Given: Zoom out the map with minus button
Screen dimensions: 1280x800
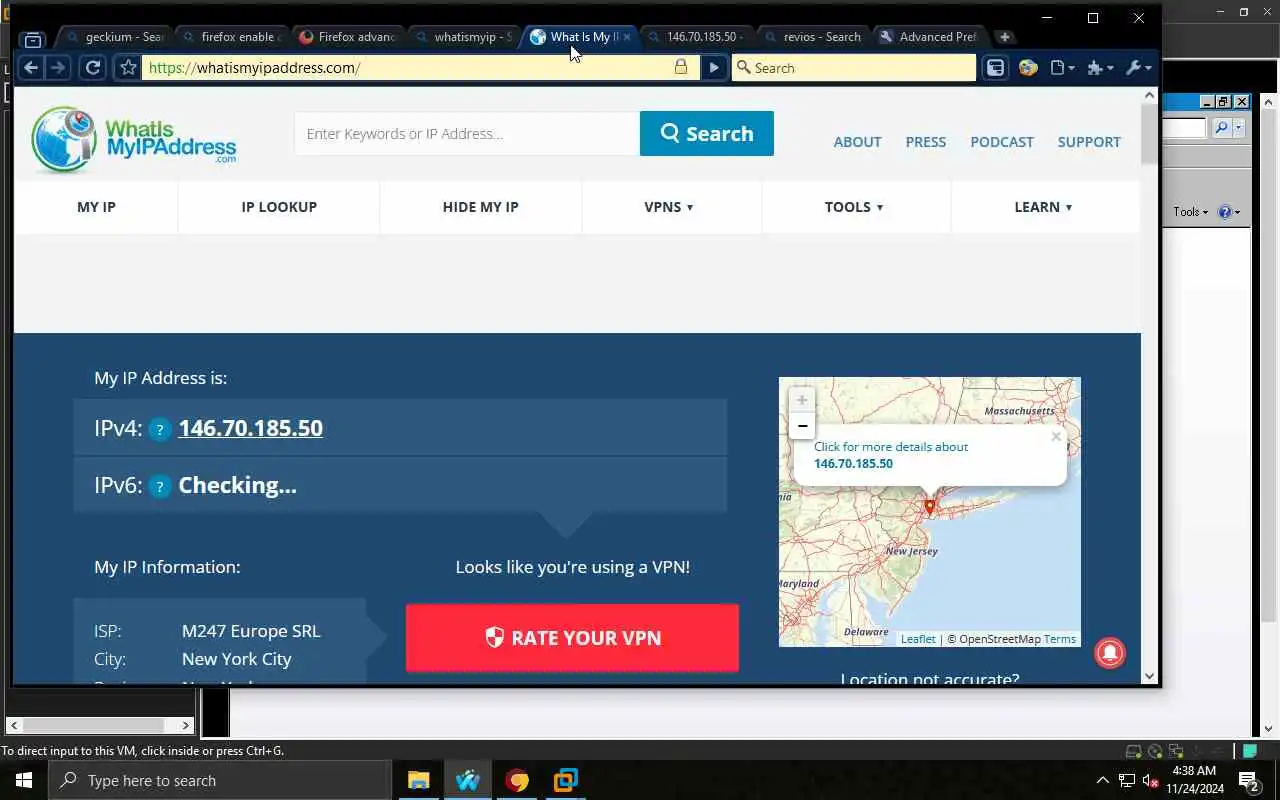Looking at the screenshot, I should coord(801,426).
